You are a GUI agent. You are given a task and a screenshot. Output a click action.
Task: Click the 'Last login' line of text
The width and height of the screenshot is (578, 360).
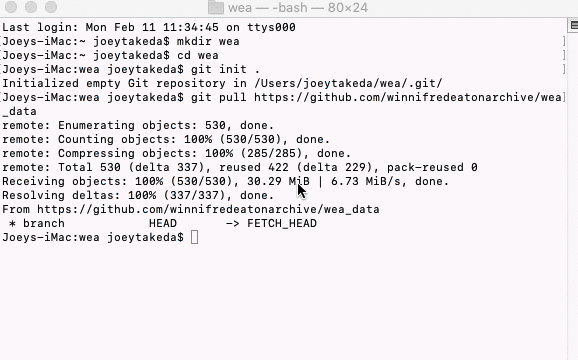149,27
